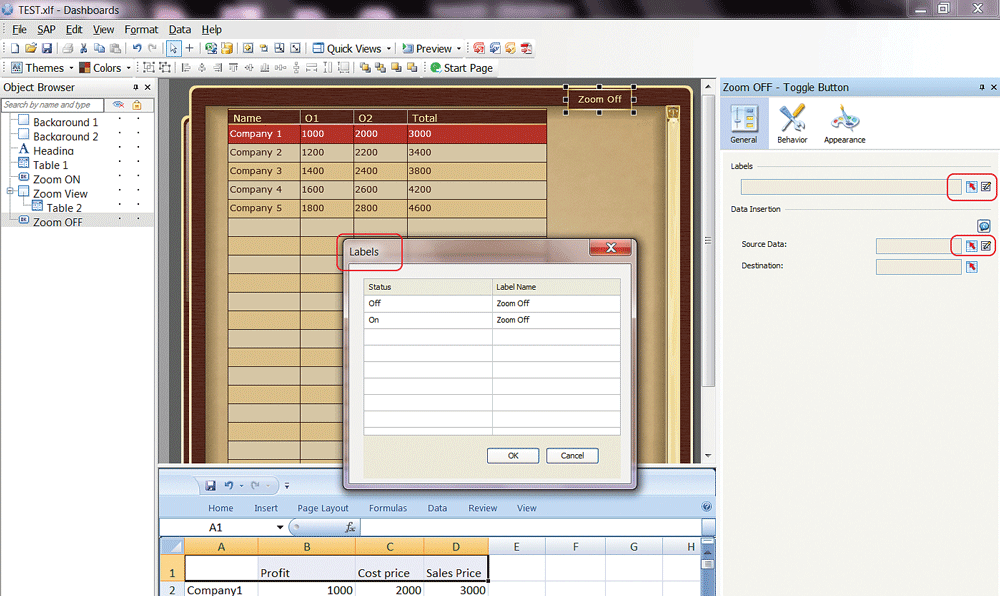The height and width of the screenshot is (596, 1000).
Task: Toggle the hide-all eye icon in Object Browser
Action: pos(118,105)
